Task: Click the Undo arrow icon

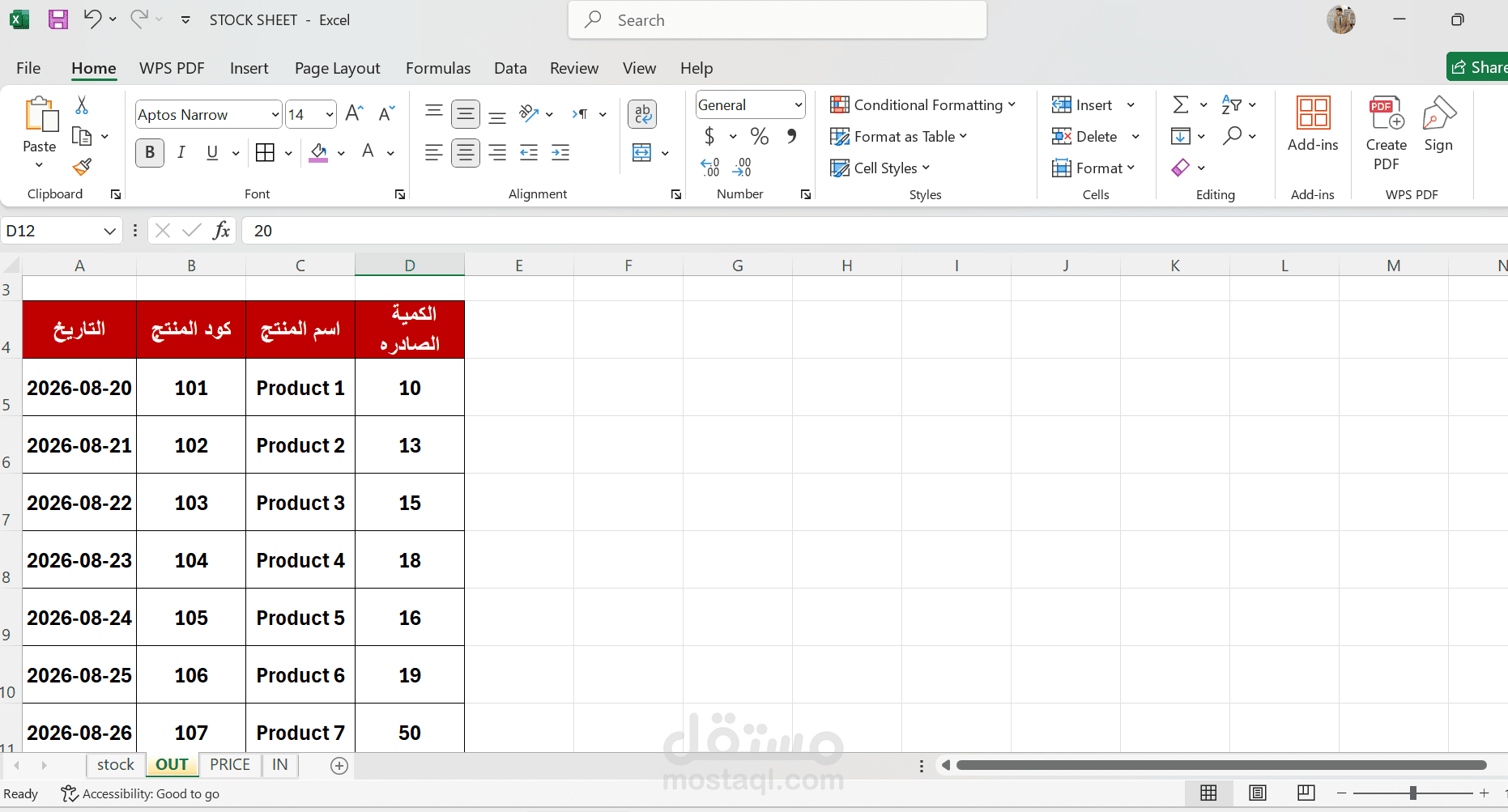Action: click(x=93, y=19)
